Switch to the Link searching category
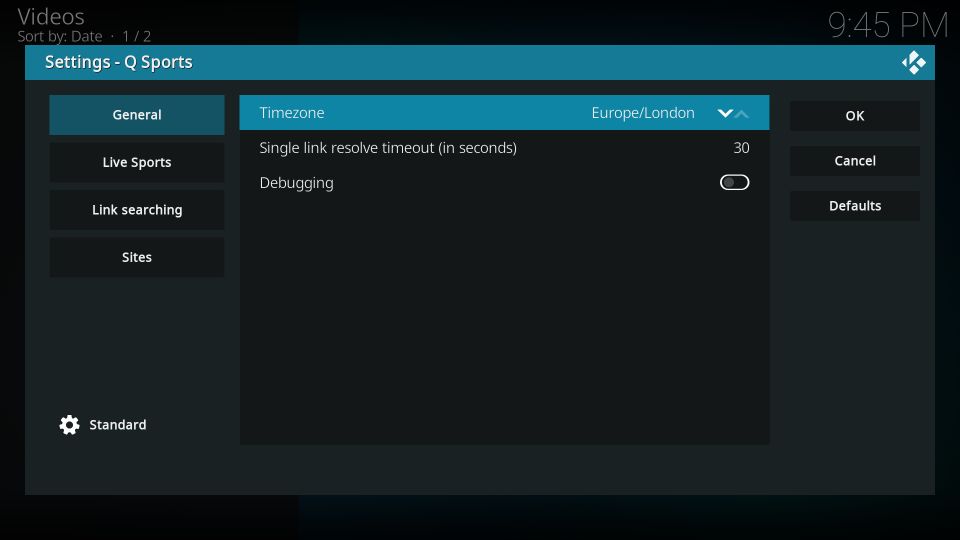The image size is (960, 540). pyautogui.click(x=137, y=210)
